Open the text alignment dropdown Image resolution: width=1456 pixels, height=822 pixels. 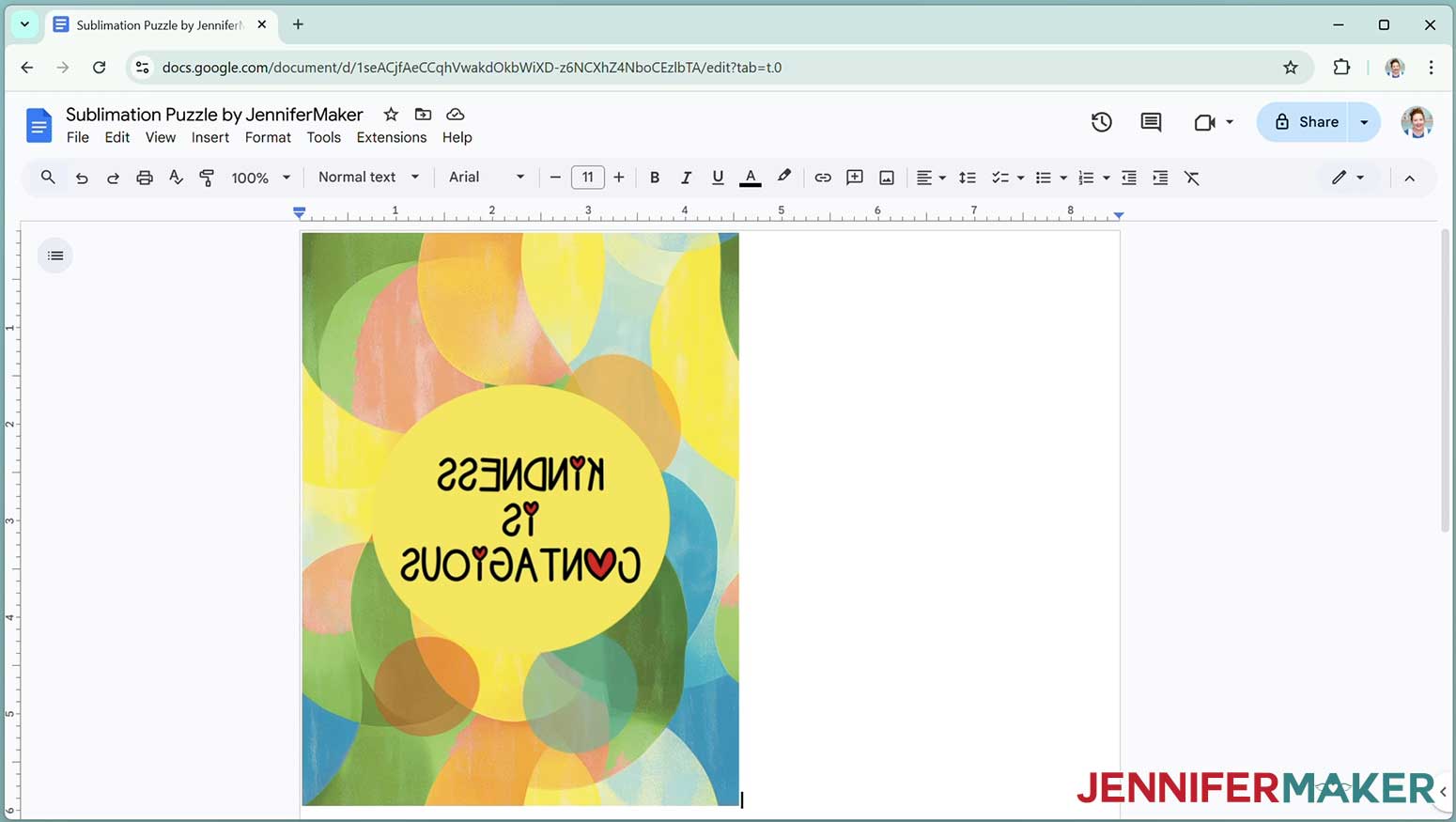coord(931,178)
